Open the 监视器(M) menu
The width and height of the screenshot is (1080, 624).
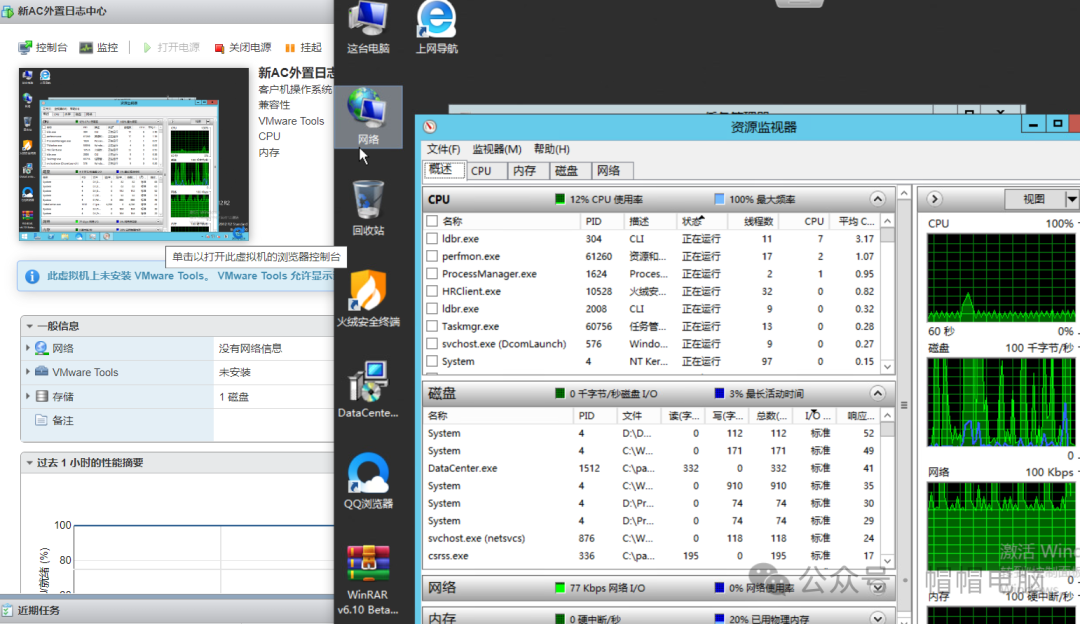(x=496, y=149)
